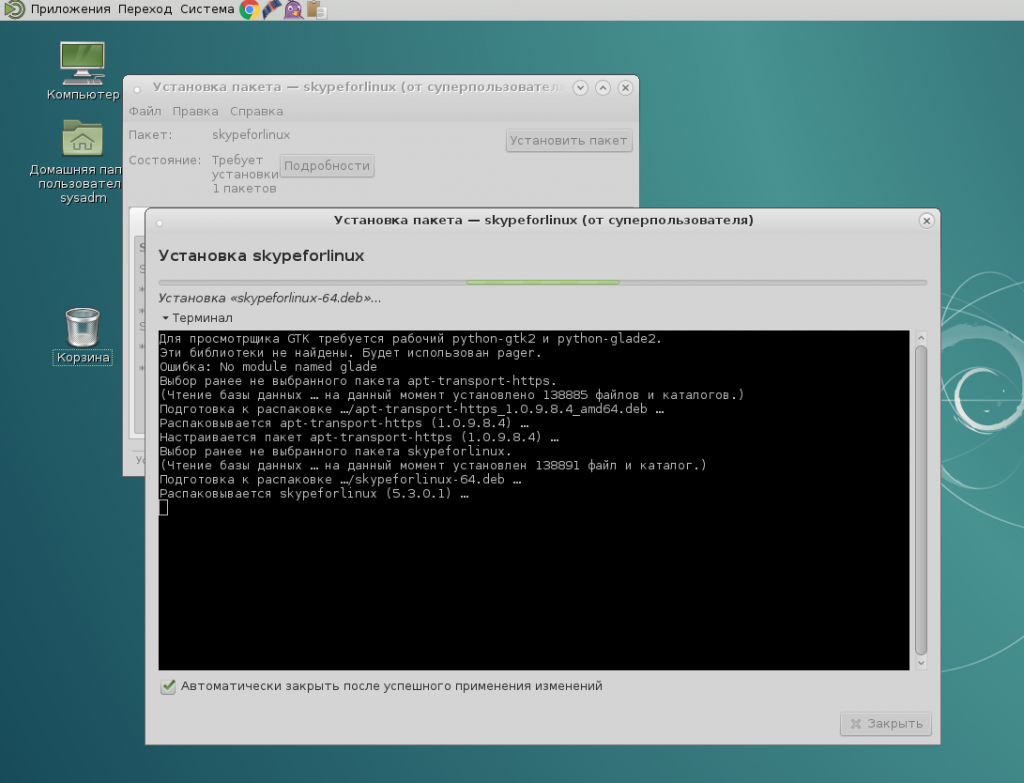Click the Установить пакет button

coord(569,140)
